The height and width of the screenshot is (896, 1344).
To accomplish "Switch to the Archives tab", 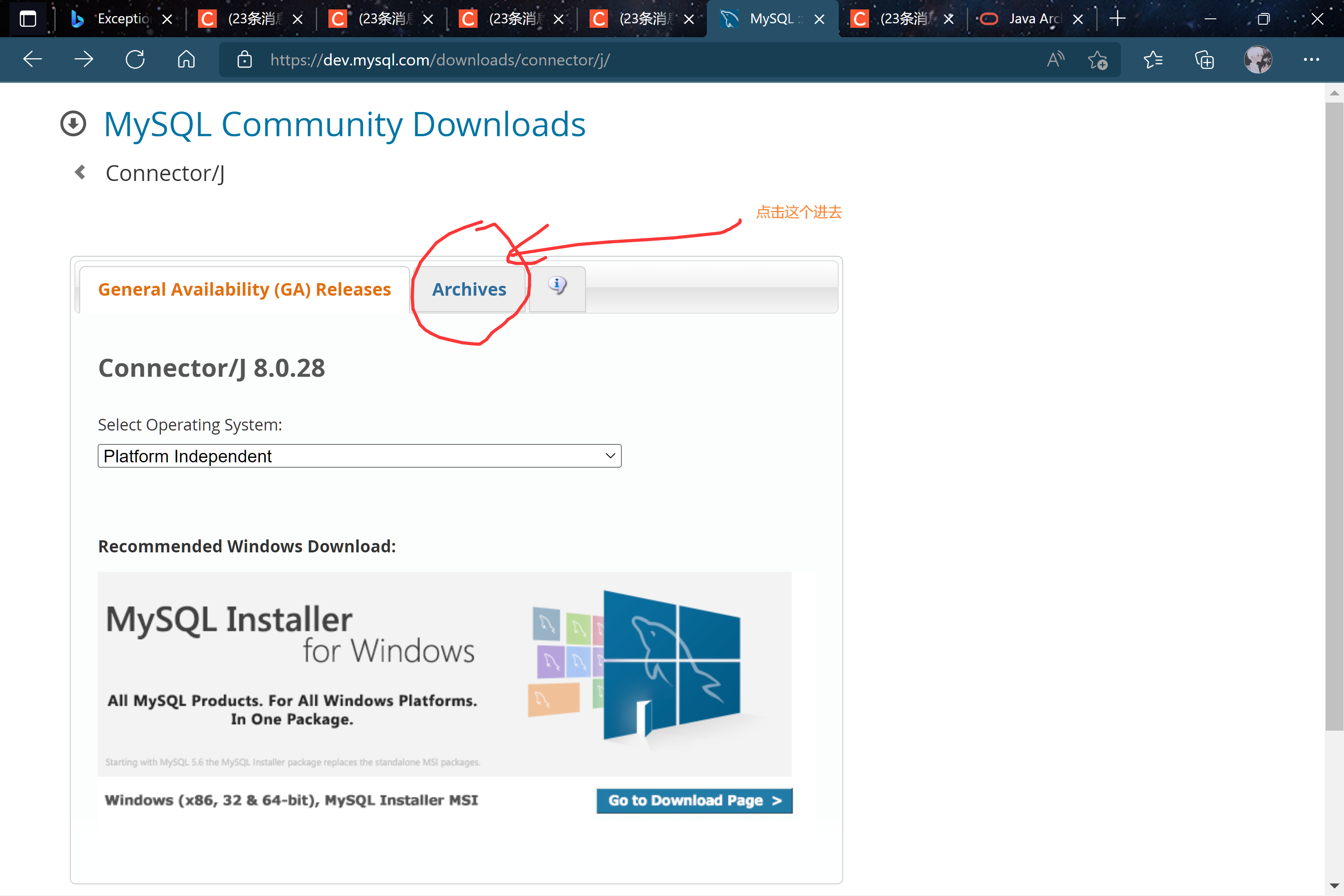I will pyautogui.click(x=469, y=289).
